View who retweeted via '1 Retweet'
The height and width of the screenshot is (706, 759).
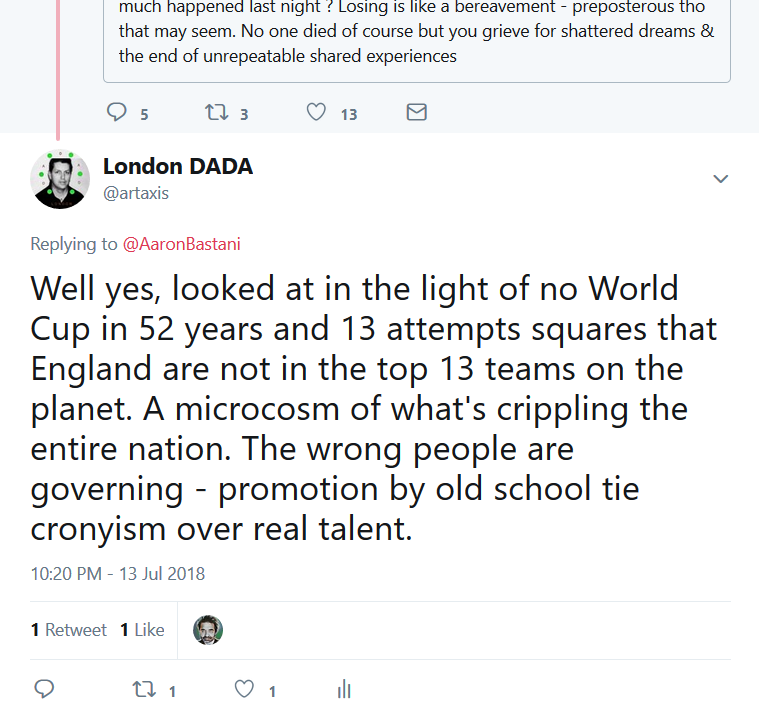[68, 630]
